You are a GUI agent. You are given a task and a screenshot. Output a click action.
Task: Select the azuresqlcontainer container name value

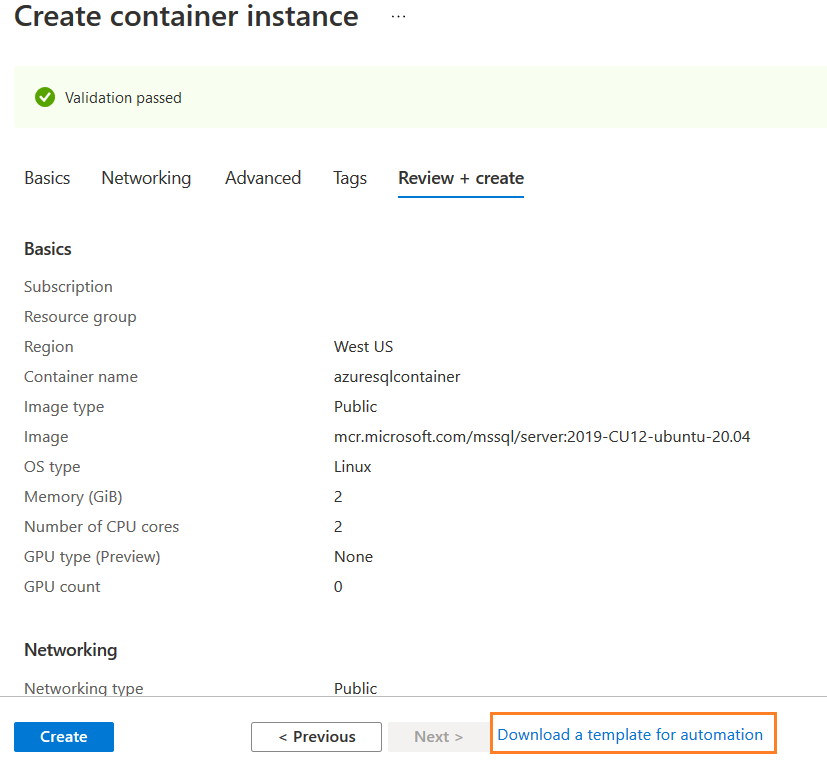click(x=397, y=377)
